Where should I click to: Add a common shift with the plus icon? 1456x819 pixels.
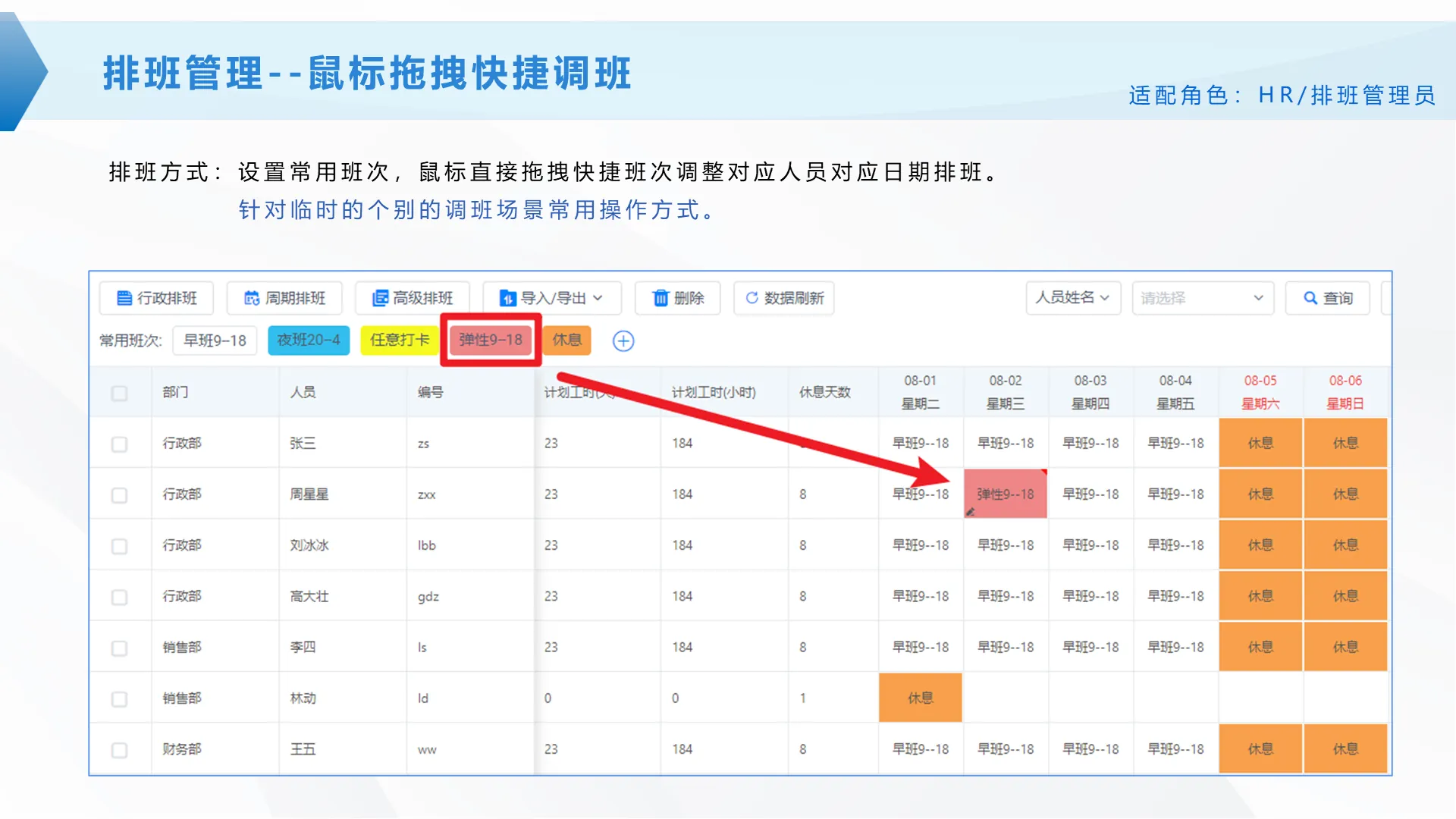pos(623,341)
